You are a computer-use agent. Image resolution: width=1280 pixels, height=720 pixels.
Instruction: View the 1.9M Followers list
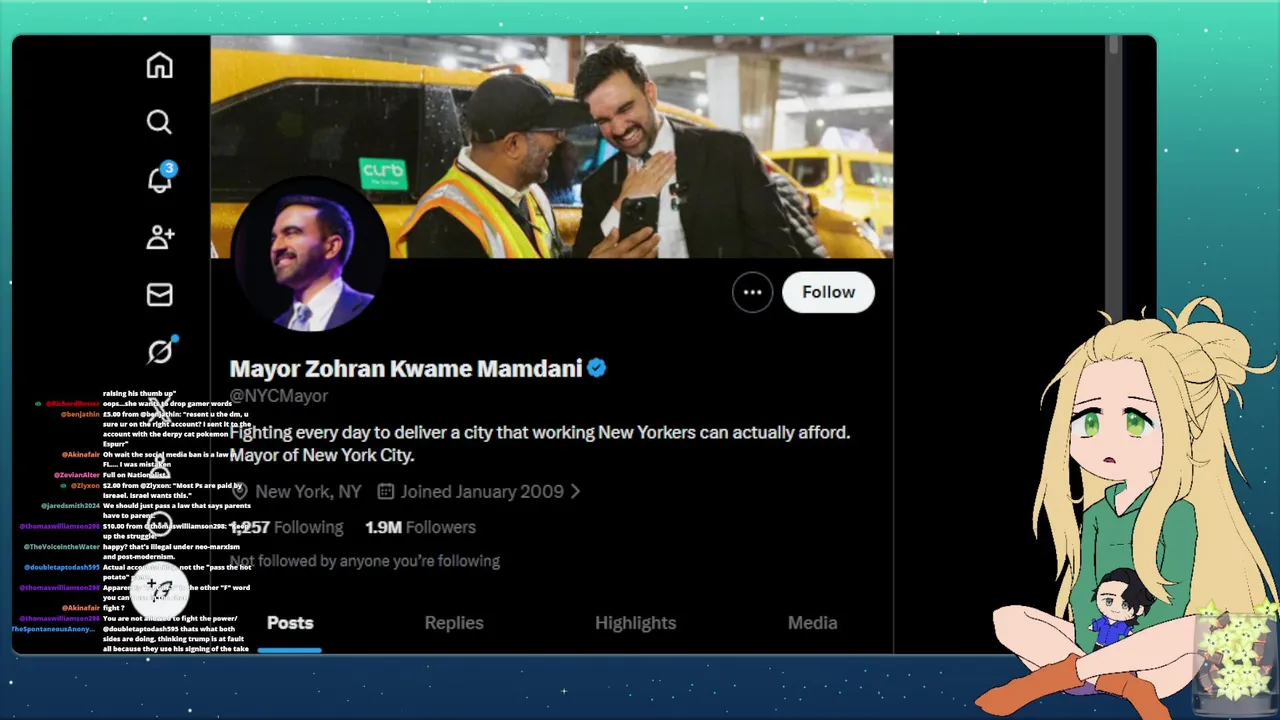coord(420,527)
